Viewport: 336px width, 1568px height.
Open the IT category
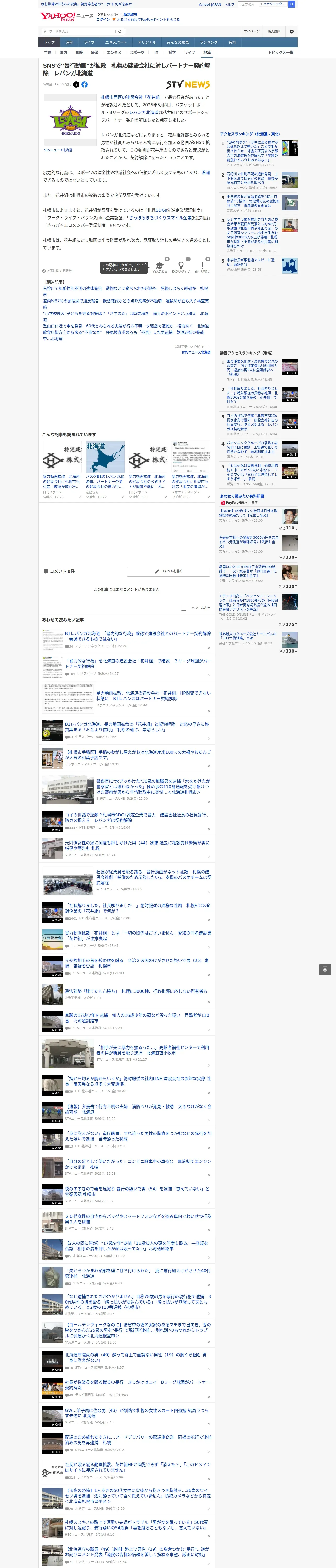(x=156, y=52)
